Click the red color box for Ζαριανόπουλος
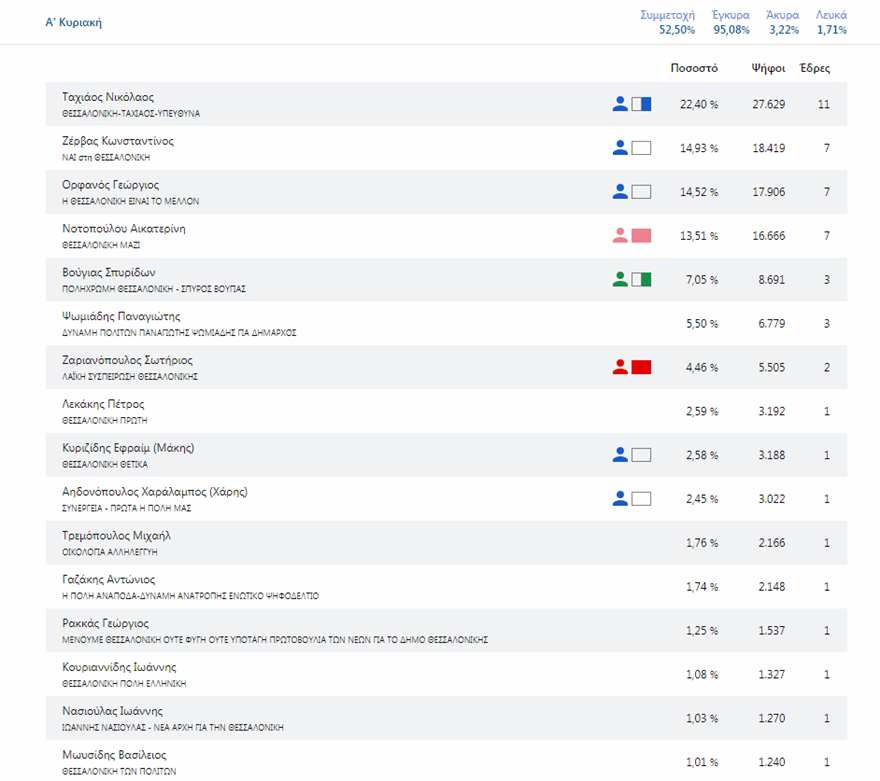The width and height of the screenshot is (880, 781). click(641, 367)
